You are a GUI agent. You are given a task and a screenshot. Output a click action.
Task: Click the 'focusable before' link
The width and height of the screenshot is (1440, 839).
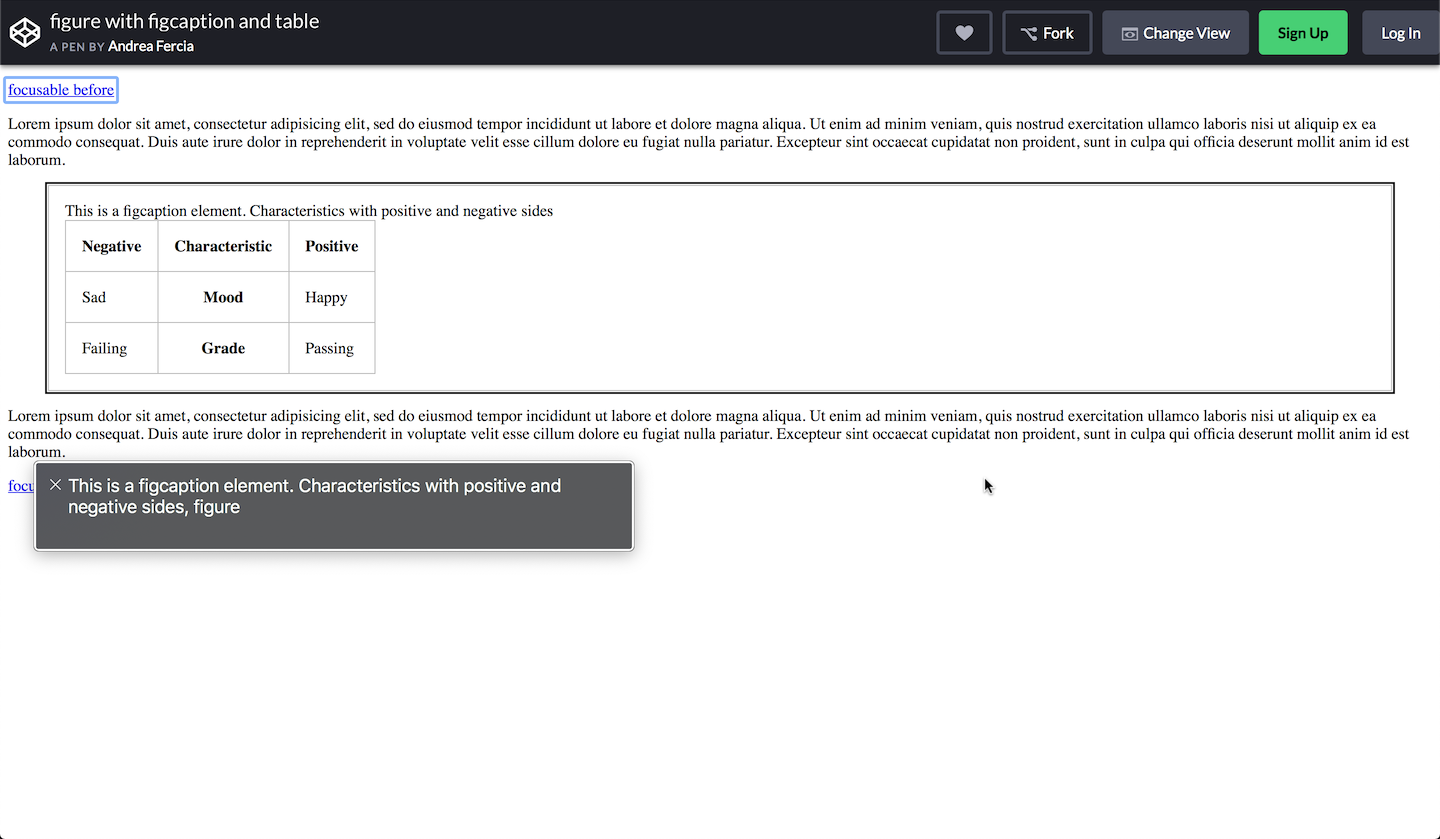61,90
